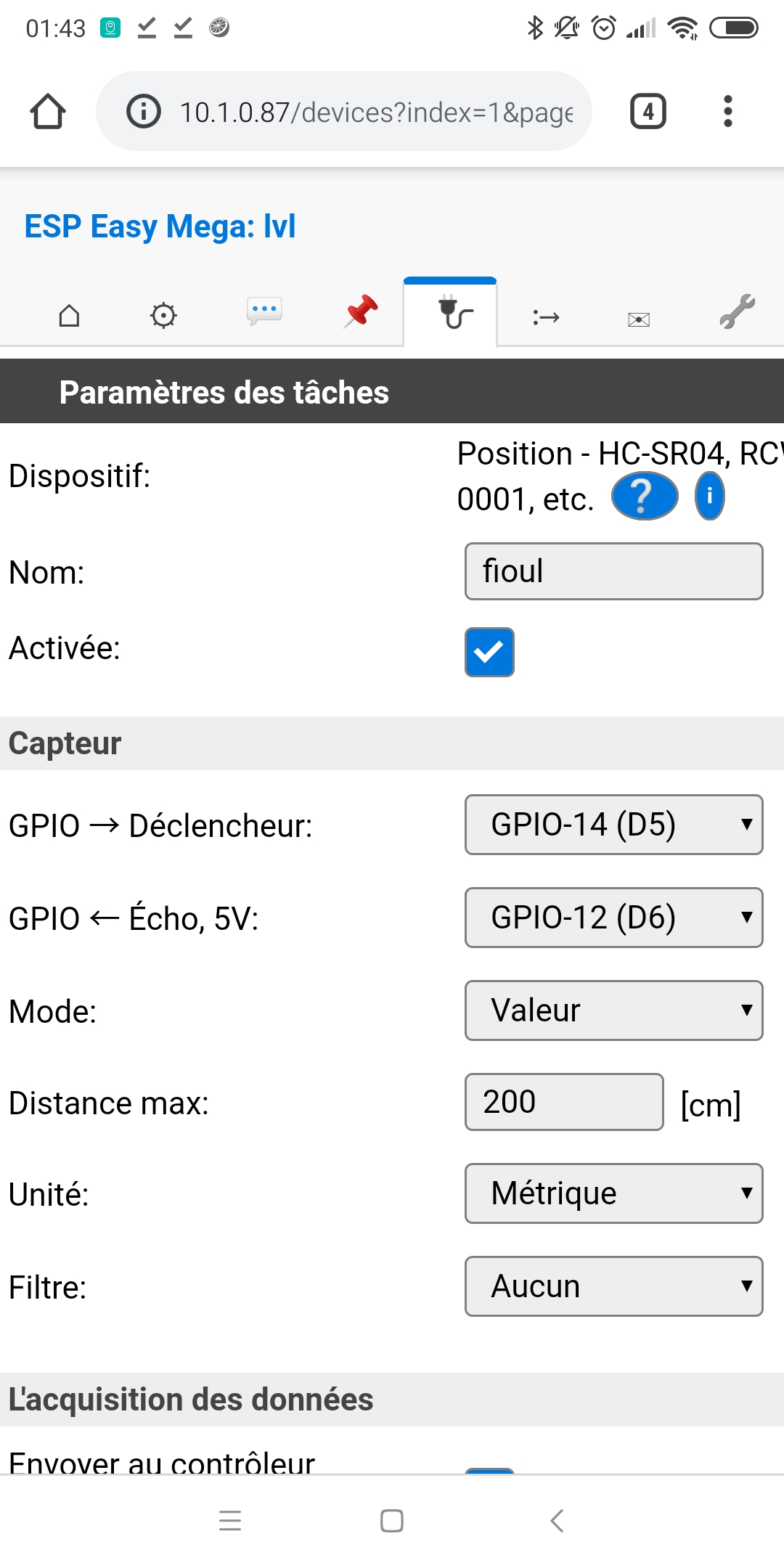Open the Tools wrench icon
This screenshot has width=784, height=1568.
(735, 312)
